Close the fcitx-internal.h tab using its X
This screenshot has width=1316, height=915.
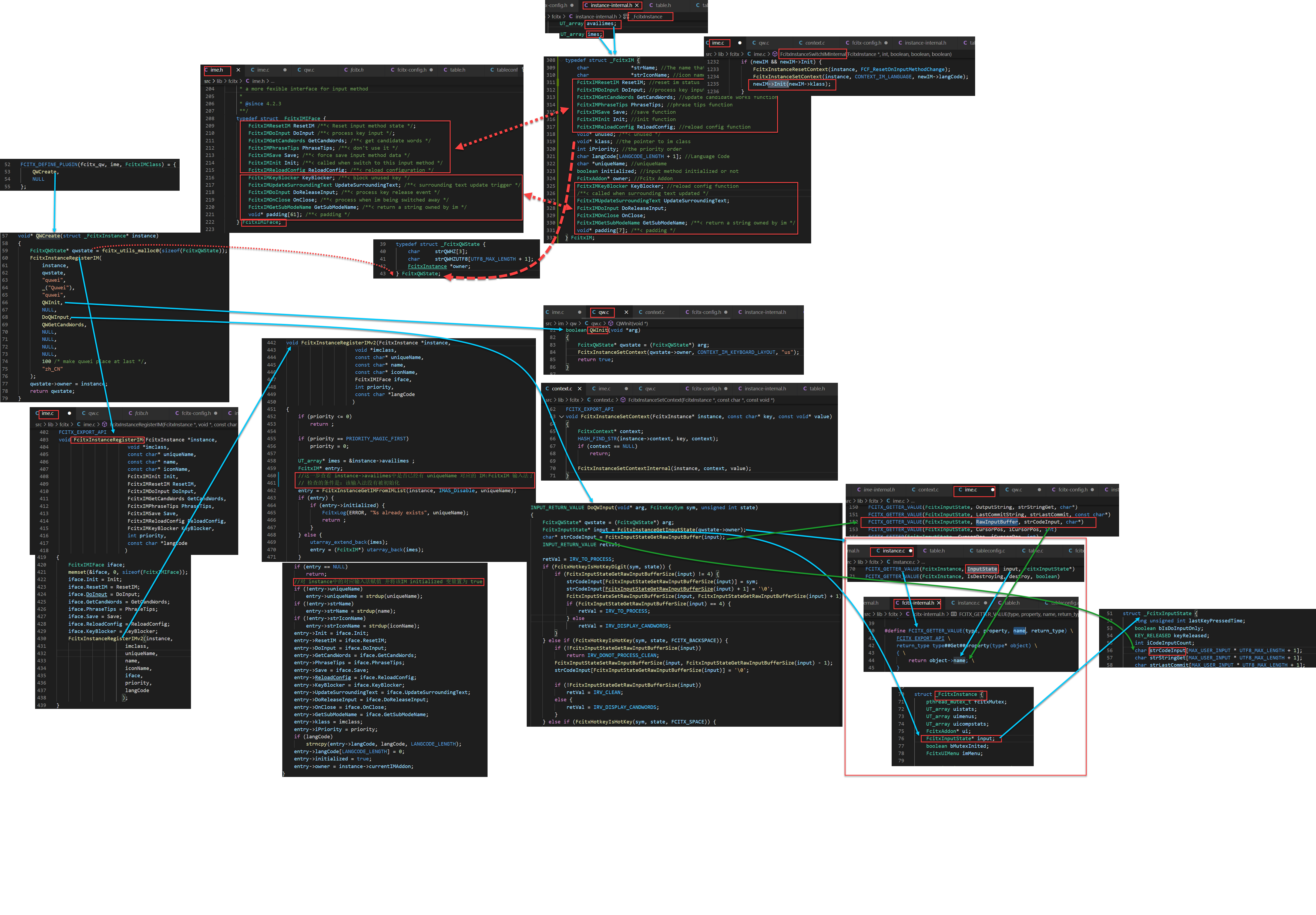[x=938, y=603]
